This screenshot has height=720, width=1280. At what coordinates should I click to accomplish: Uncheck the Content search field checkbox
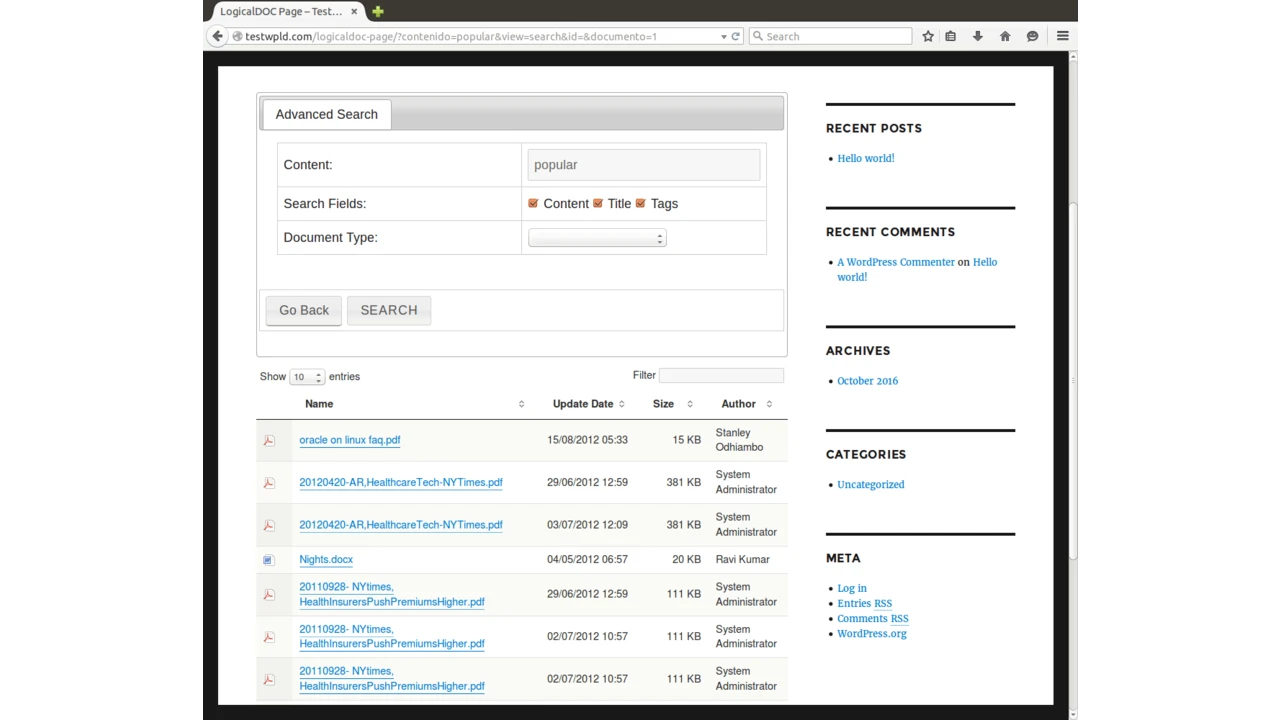click(533, 203)
